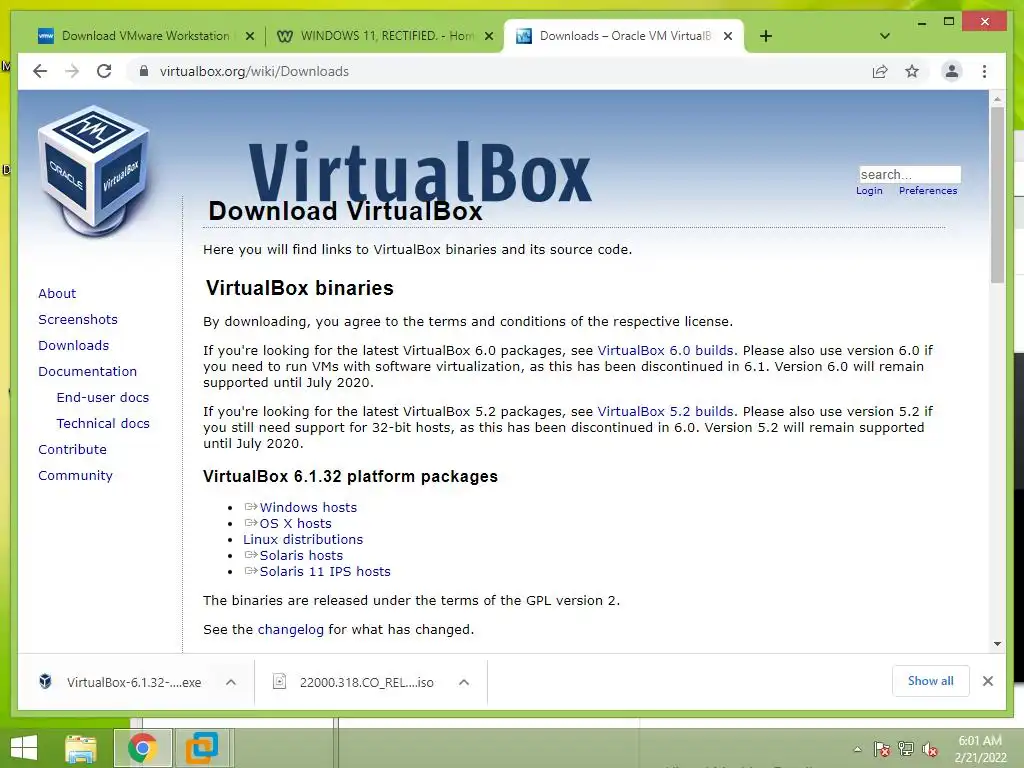Viewport: 1024px width, 768px height.
Task: Open File Explorer from taskbar
Action: (80, 748)
